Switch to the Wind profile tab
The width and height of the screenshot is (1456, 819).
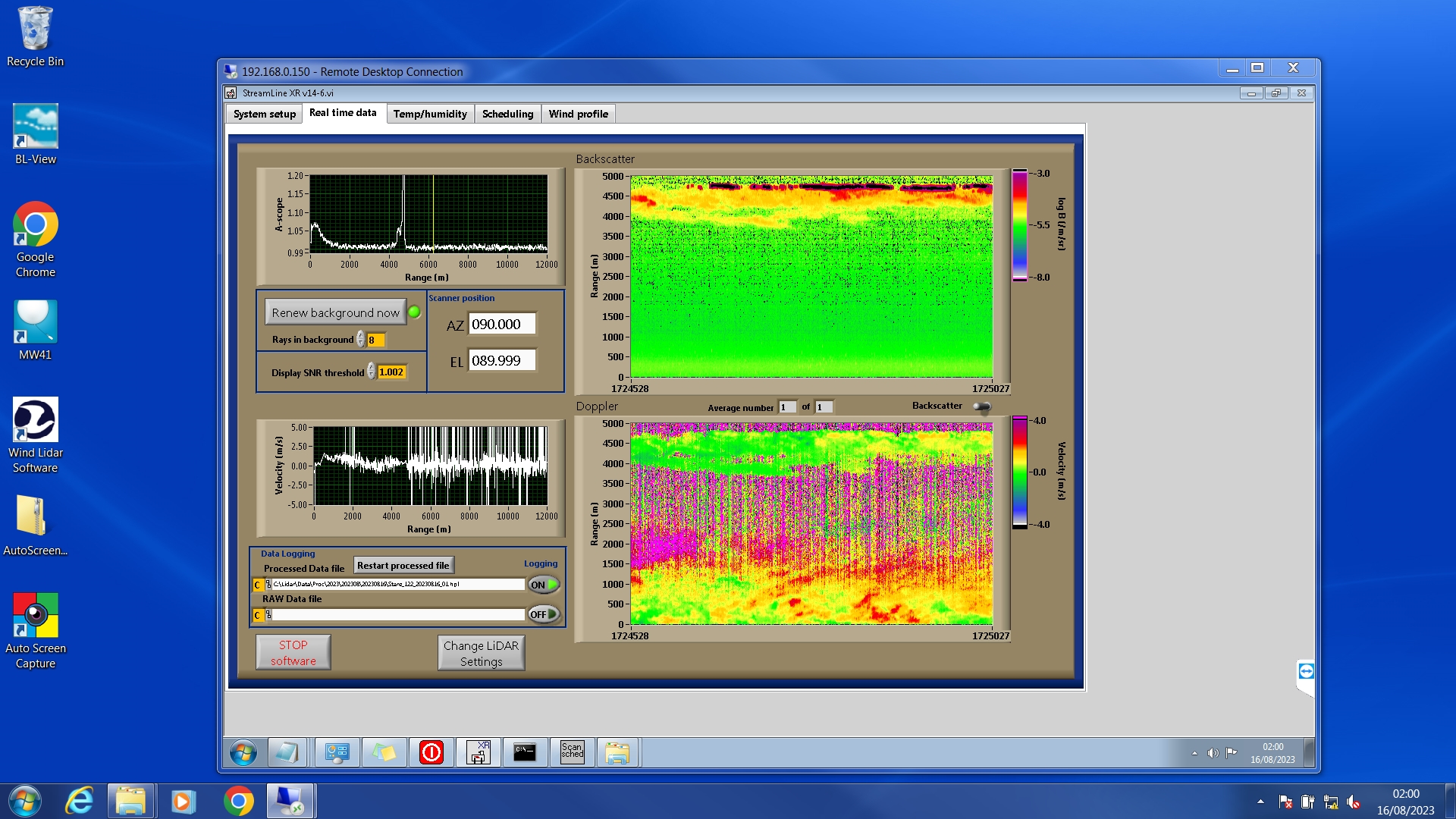(x=578, y=114)
